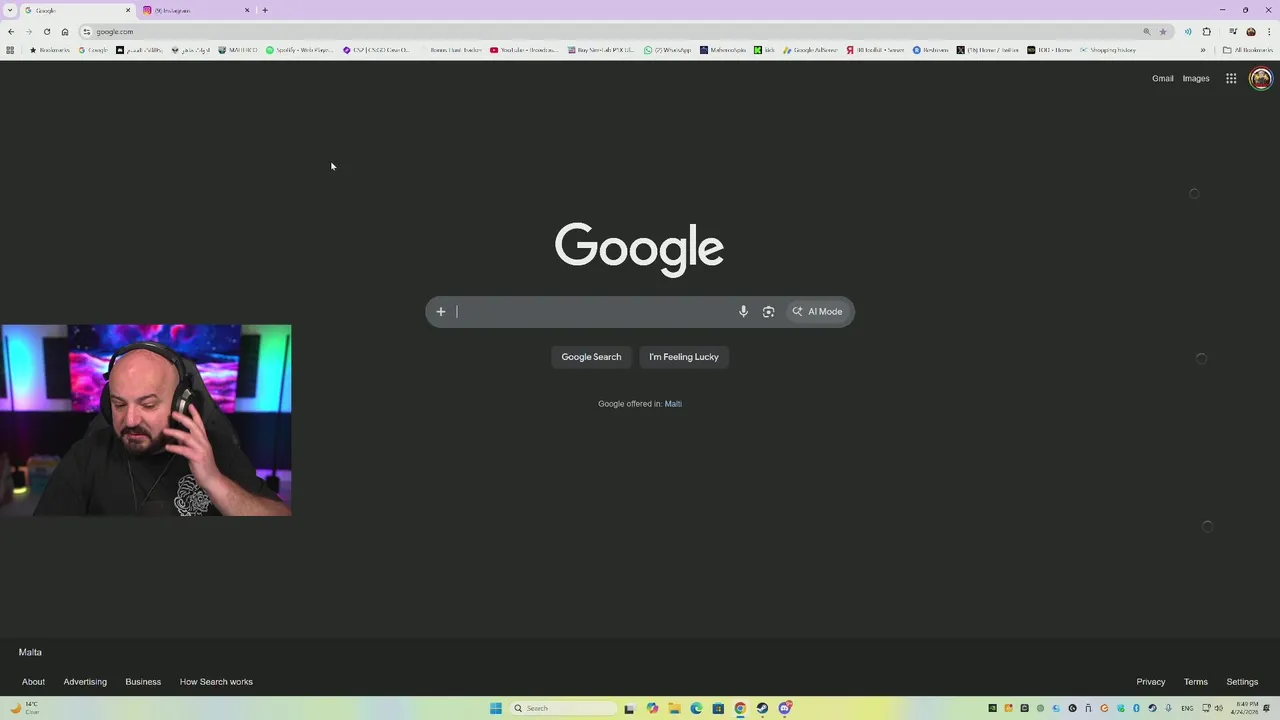Screen dimensions: 1280x720
Task: Open the Copilot icon in the taskbar
Action: click(652, 708)
